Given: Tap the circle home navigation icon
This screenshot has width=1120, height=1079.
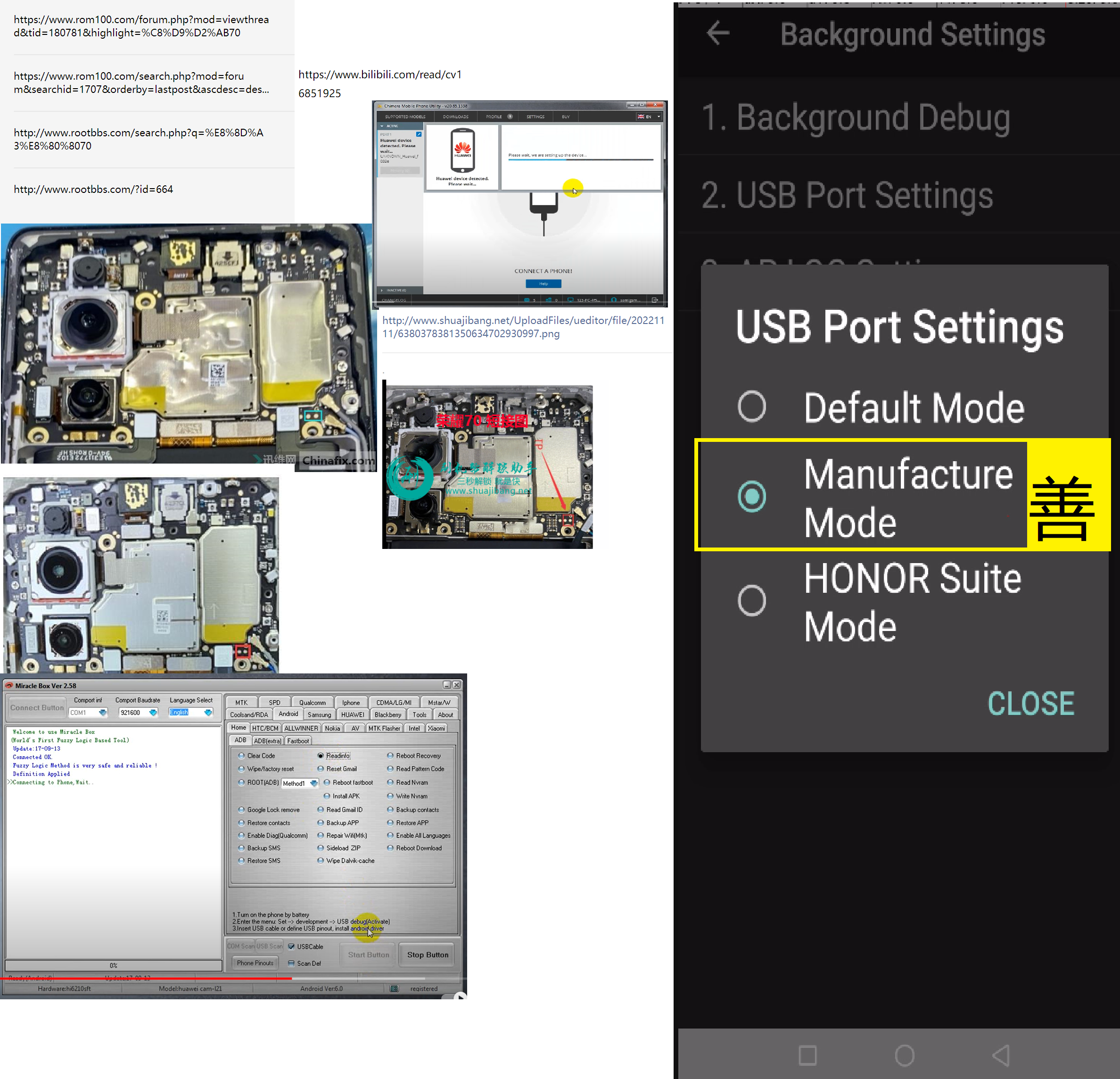Looking at the screenshot, I should (905, 1055).
